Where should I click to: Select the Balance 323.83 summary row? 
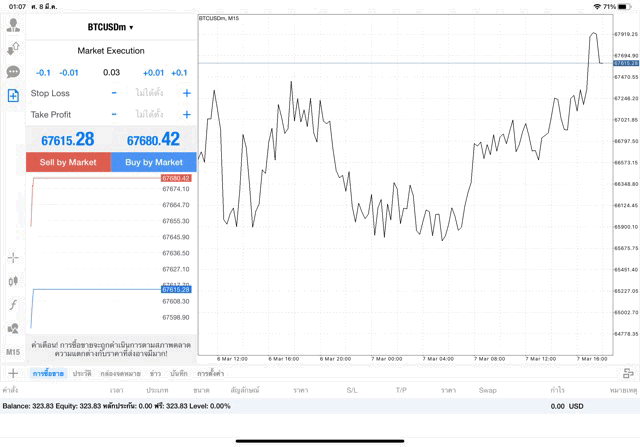pos(320,406)
